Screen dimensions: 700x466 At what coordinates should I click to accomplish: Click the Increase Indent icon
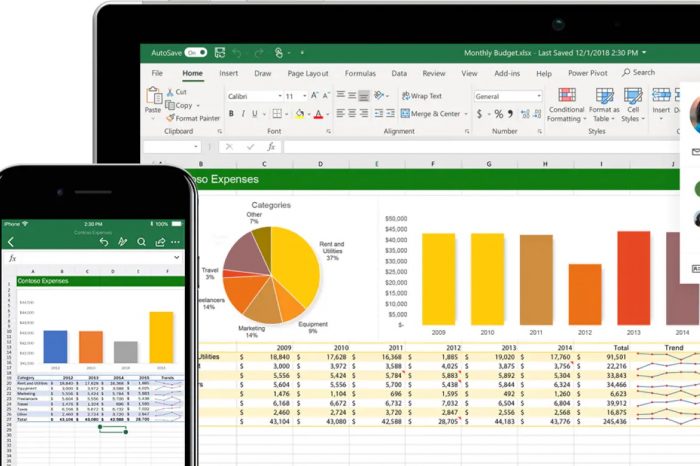coord(391,113)
